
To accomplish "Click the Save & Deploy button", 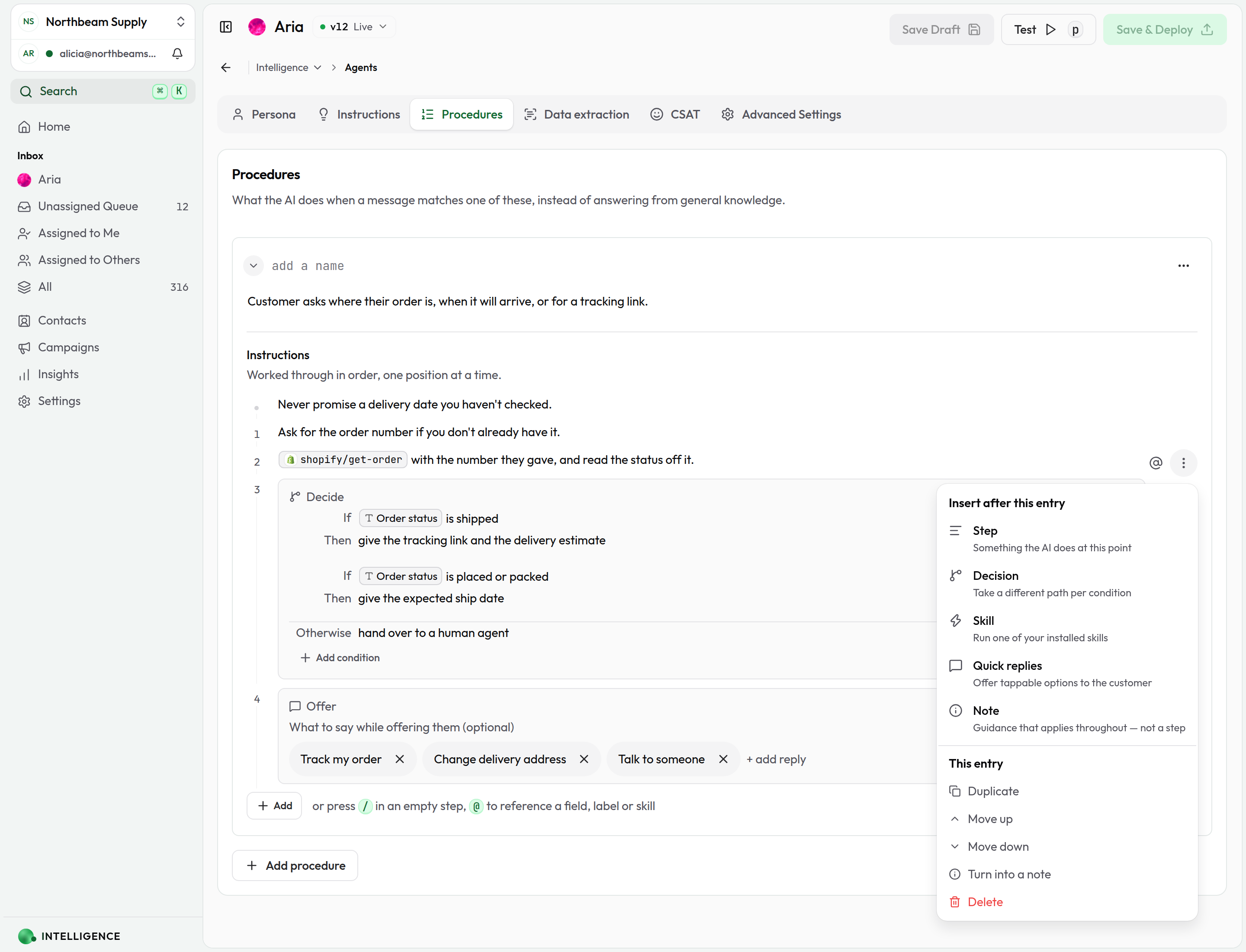I will (x=1164, y=29).
